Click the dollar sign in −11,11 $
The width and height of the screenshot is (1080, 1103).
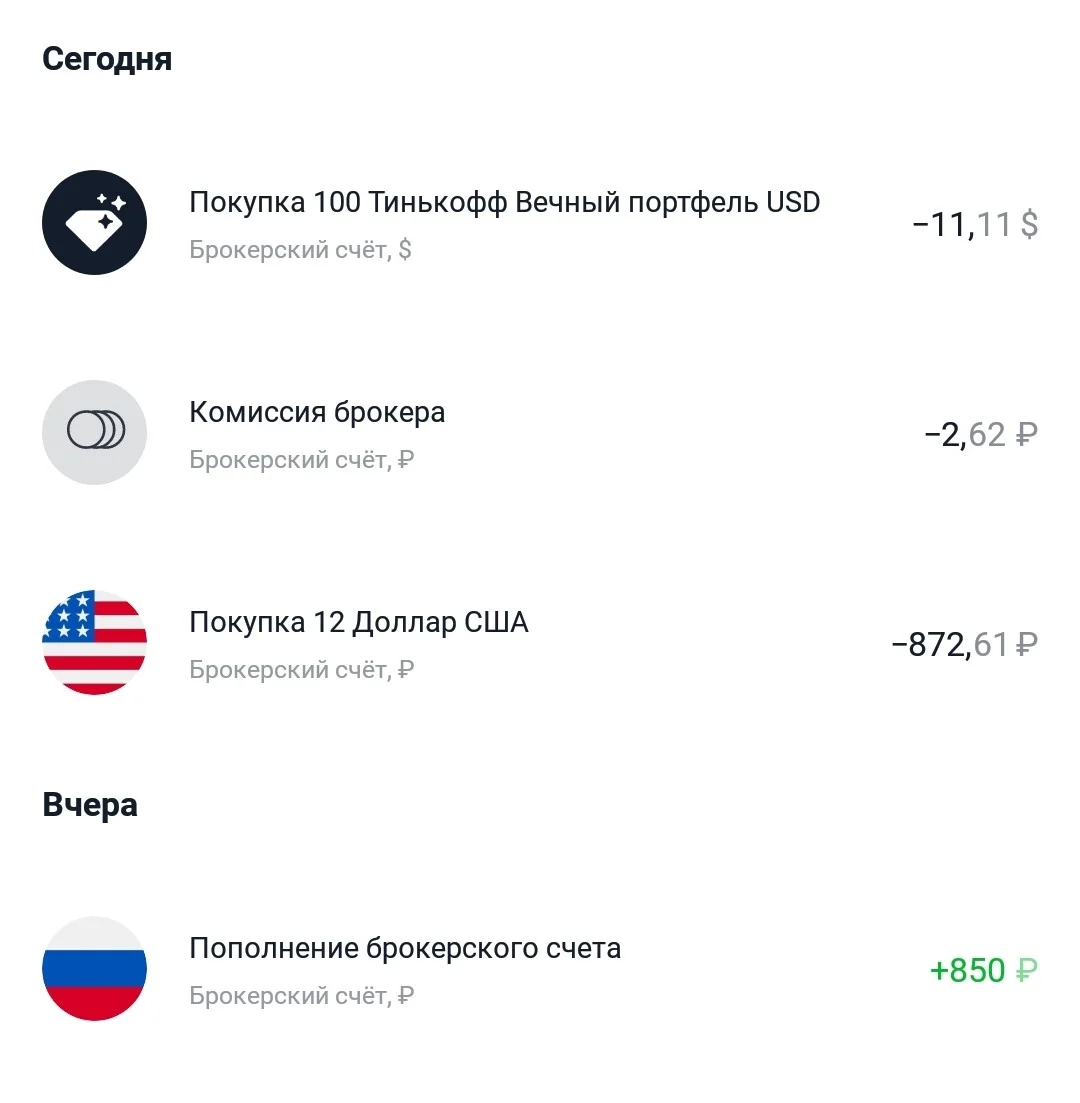[1029, 224]
